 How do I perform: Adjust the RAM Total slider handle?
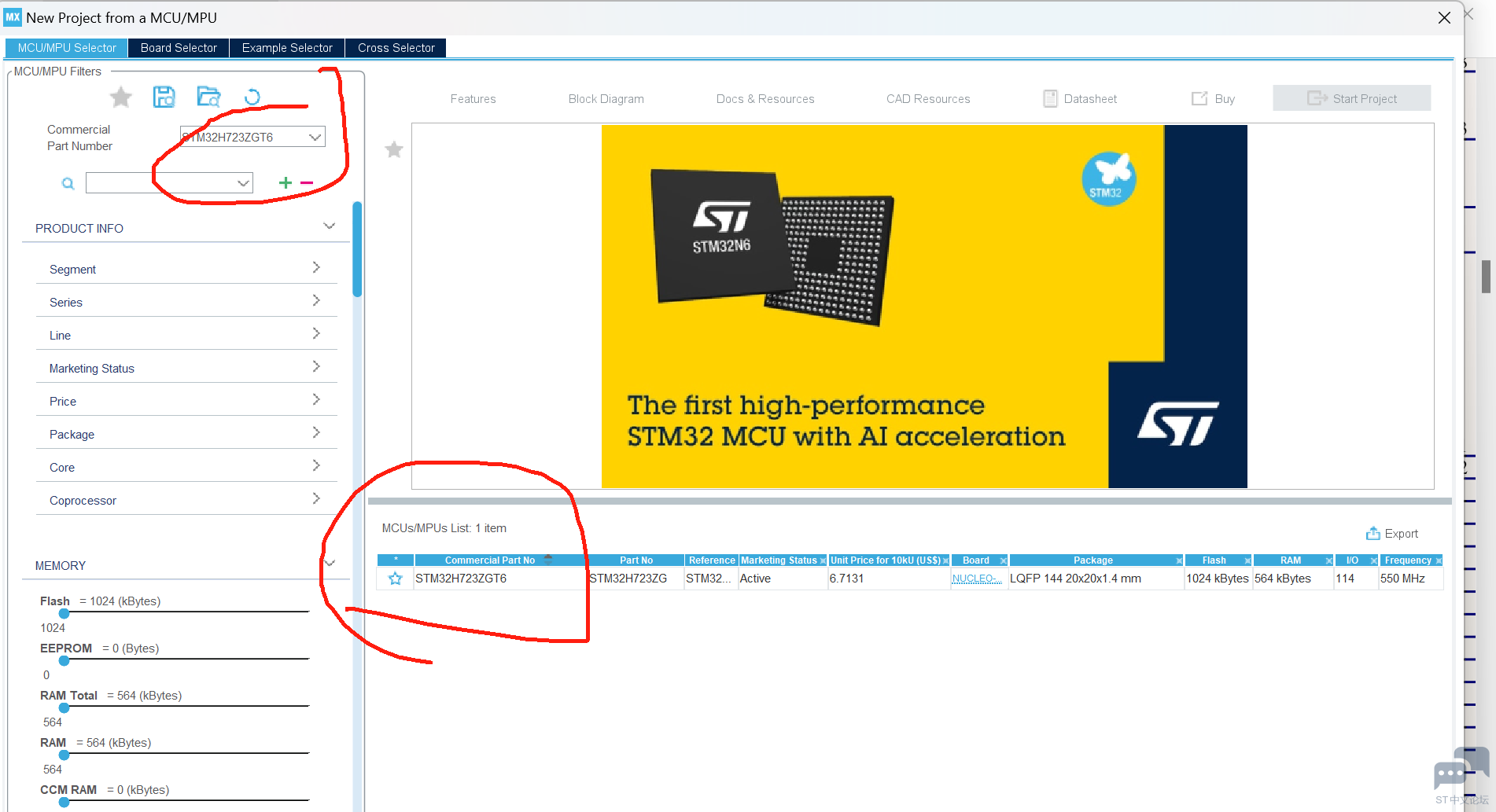point(64,707)
